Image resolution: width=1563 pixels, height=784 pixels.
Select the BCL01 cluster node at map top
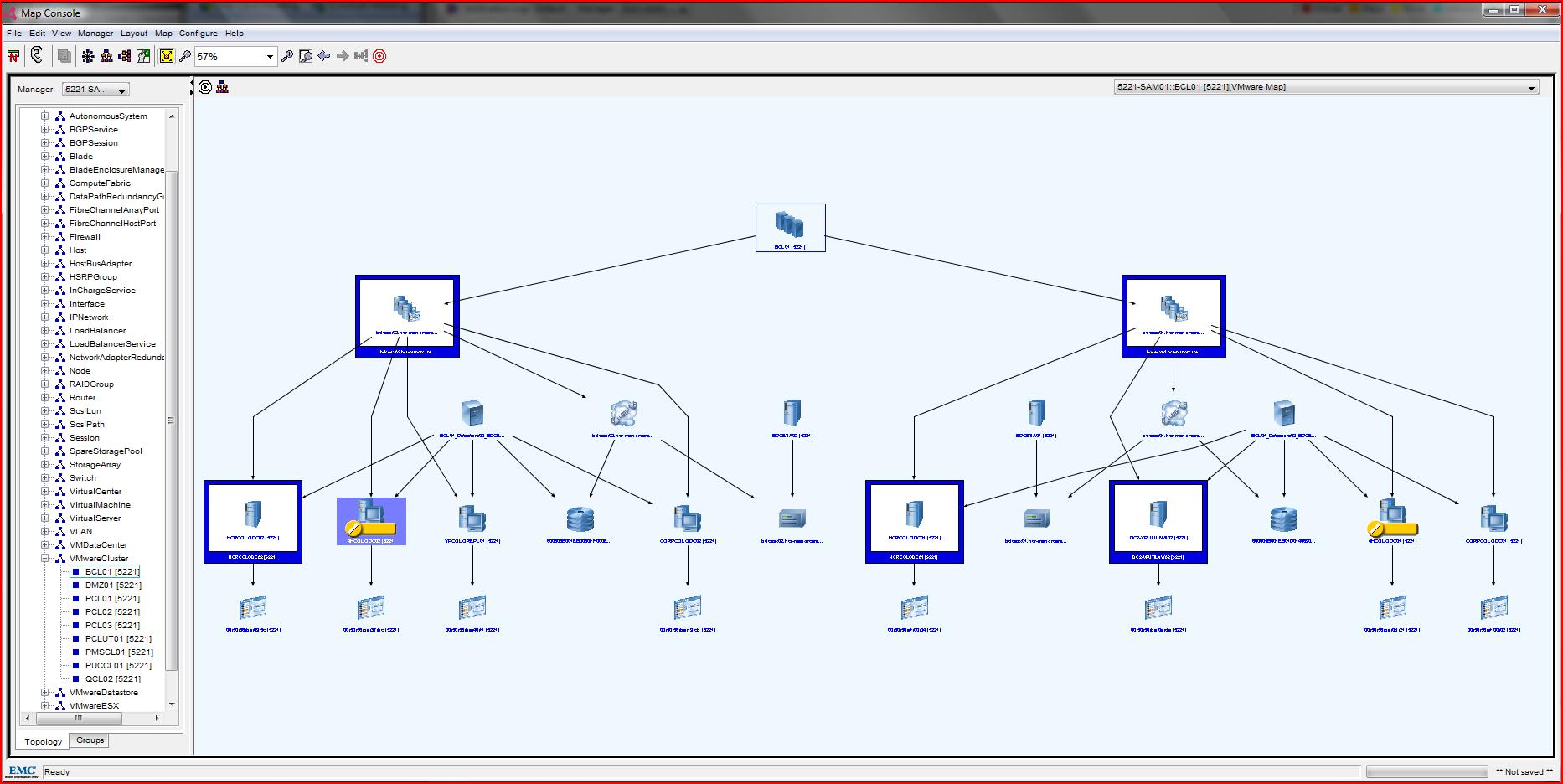[x=790, y=227]
